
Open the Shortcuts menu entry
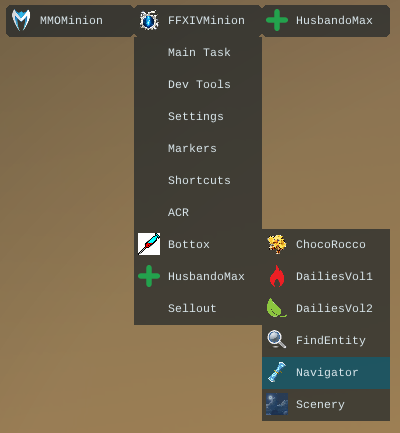198,180
